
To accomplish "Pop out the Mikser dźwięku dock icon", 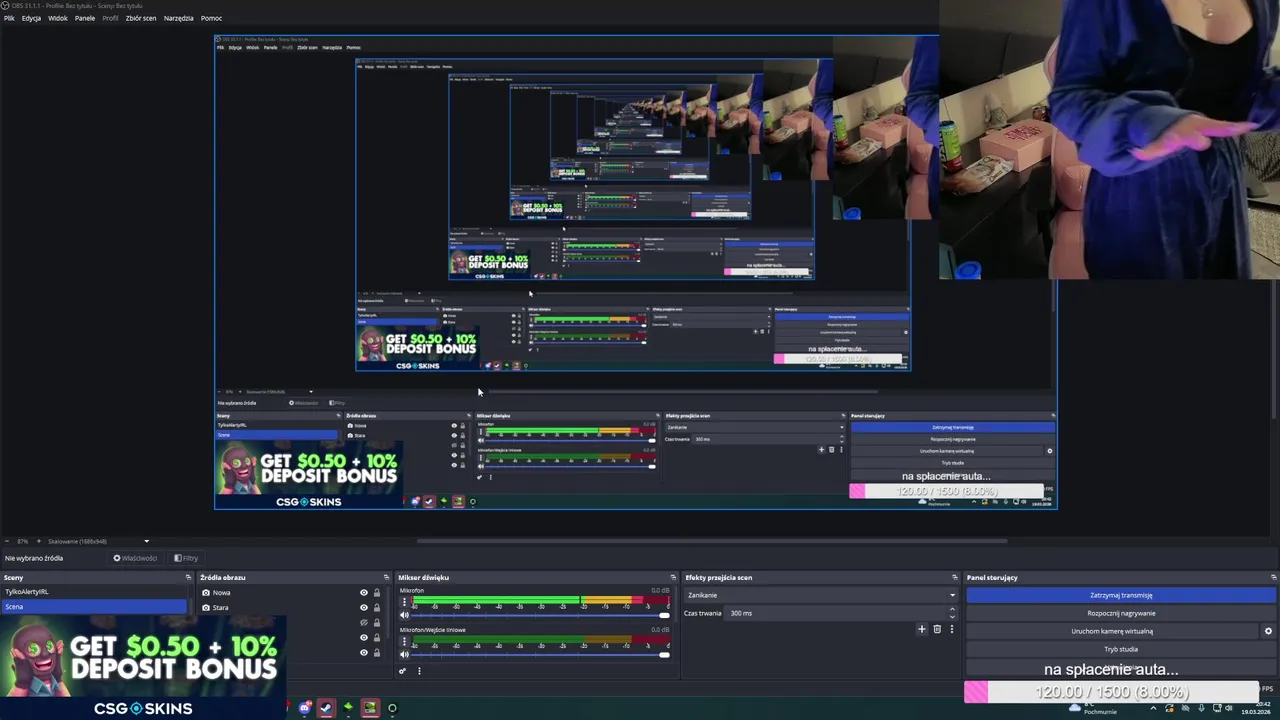I will click(x=672, y=577).
